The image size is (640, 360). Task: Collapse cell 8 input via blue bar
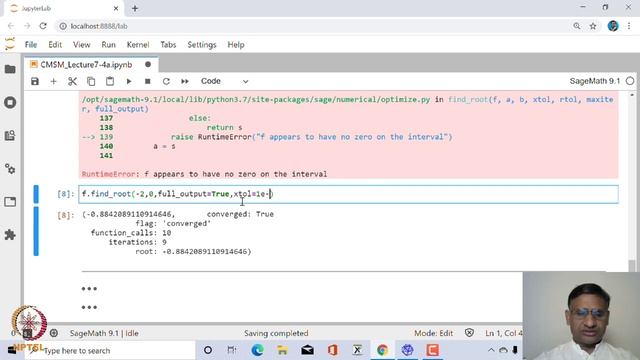click(36, 194)
